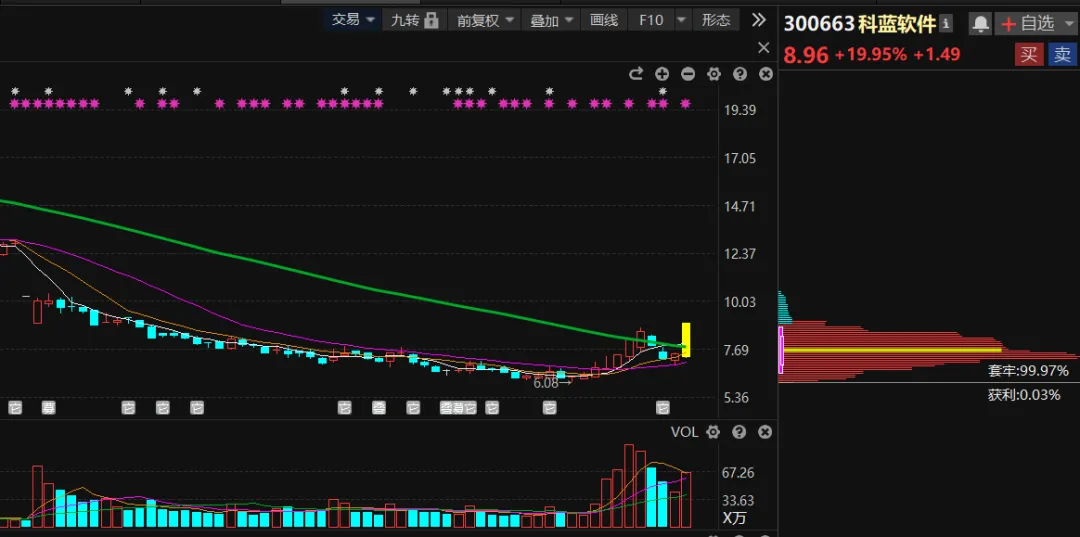The width and height of the screenshot is (1080, 537).
Task: Close the panel with the X below the toolbar
Action: [763, 48]
